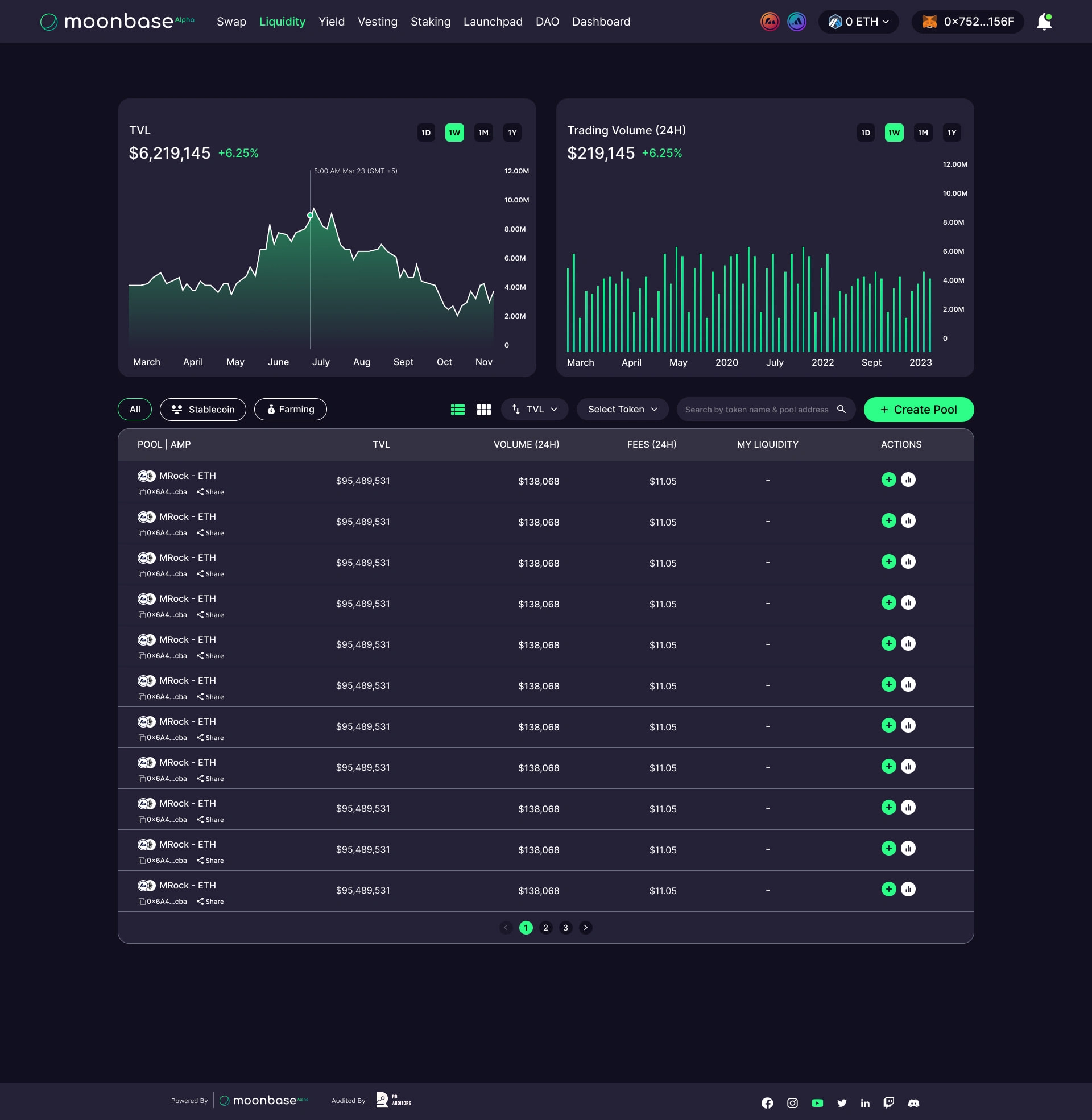This screenshot has width=1092, height=1120.
Task: Click the token search input field
Action: [756, 410]
